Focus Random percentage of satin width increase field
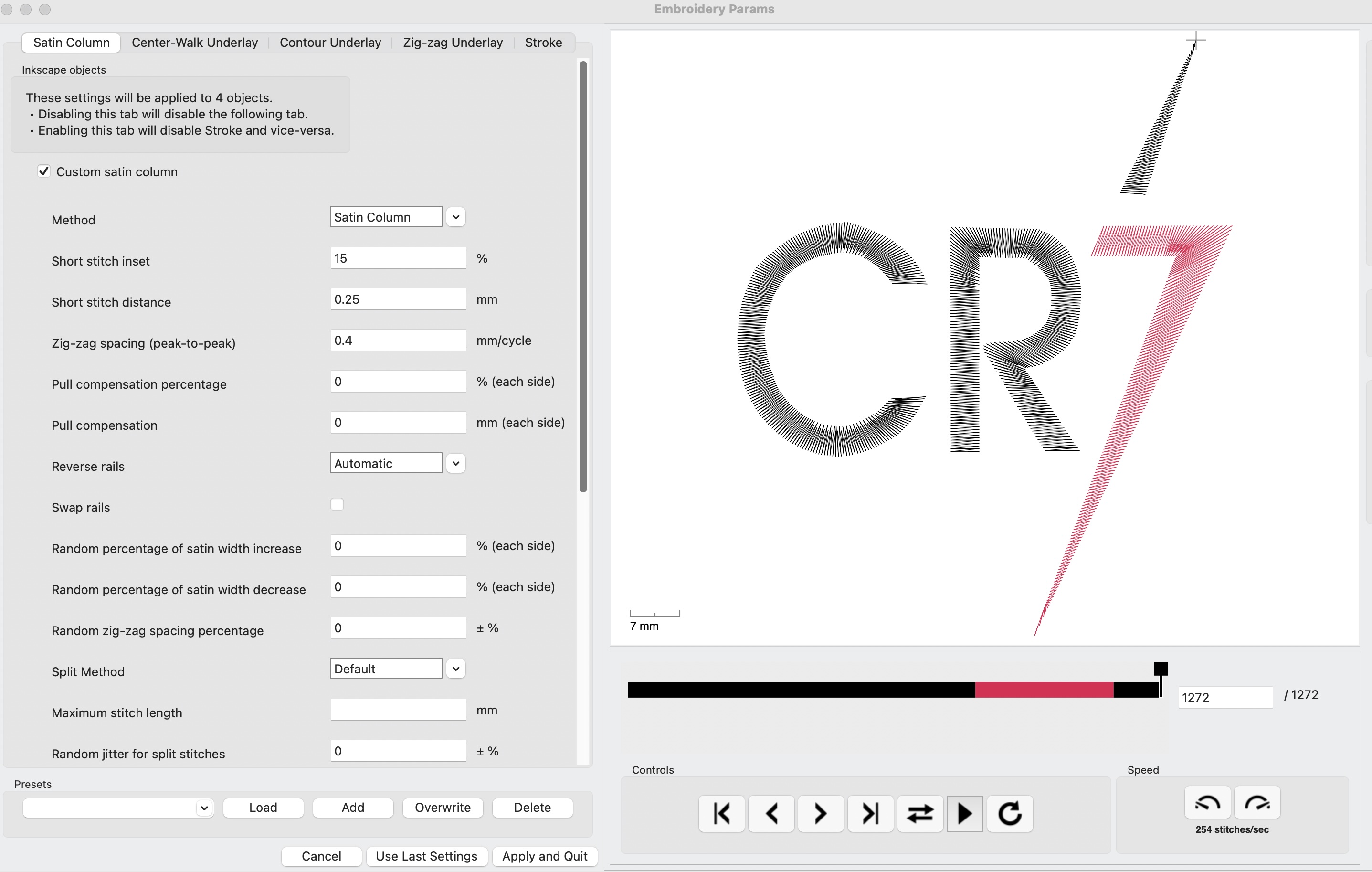 coord(398,545)
